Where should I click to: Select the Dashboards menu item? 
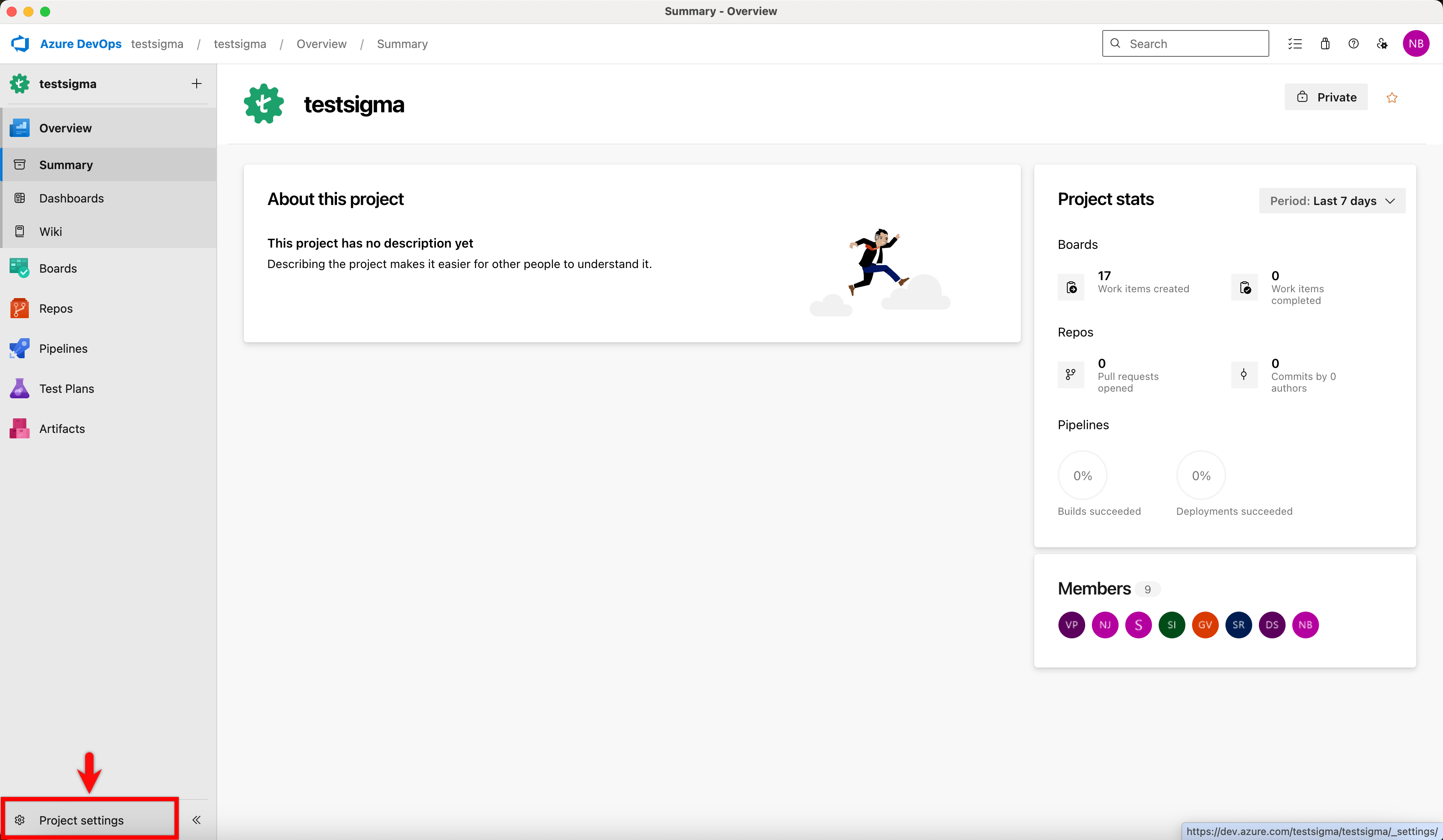(x=71, y=198)
